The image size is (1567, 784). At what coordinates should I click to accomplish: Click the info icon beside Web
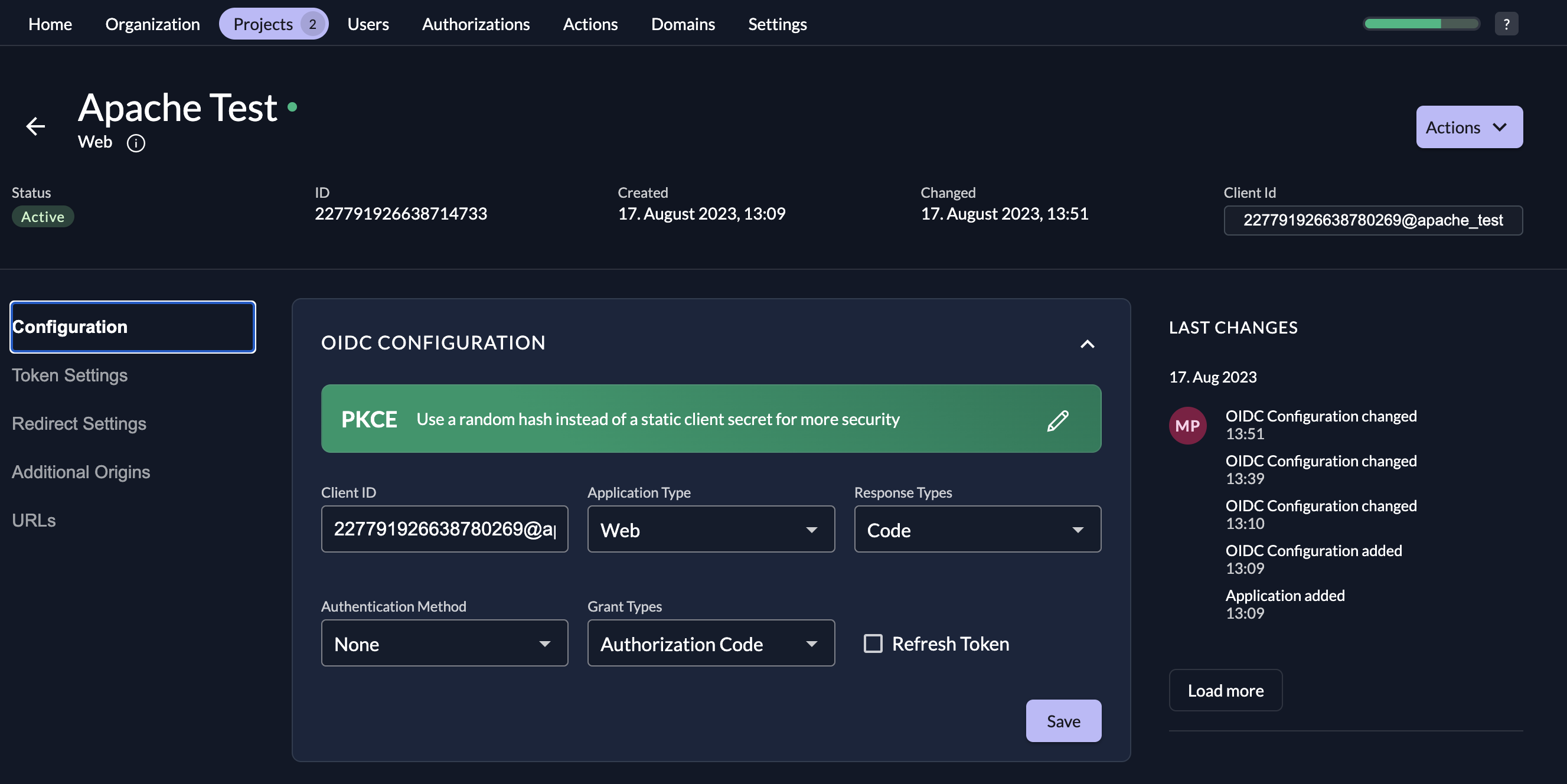click(x=136, y=143)
